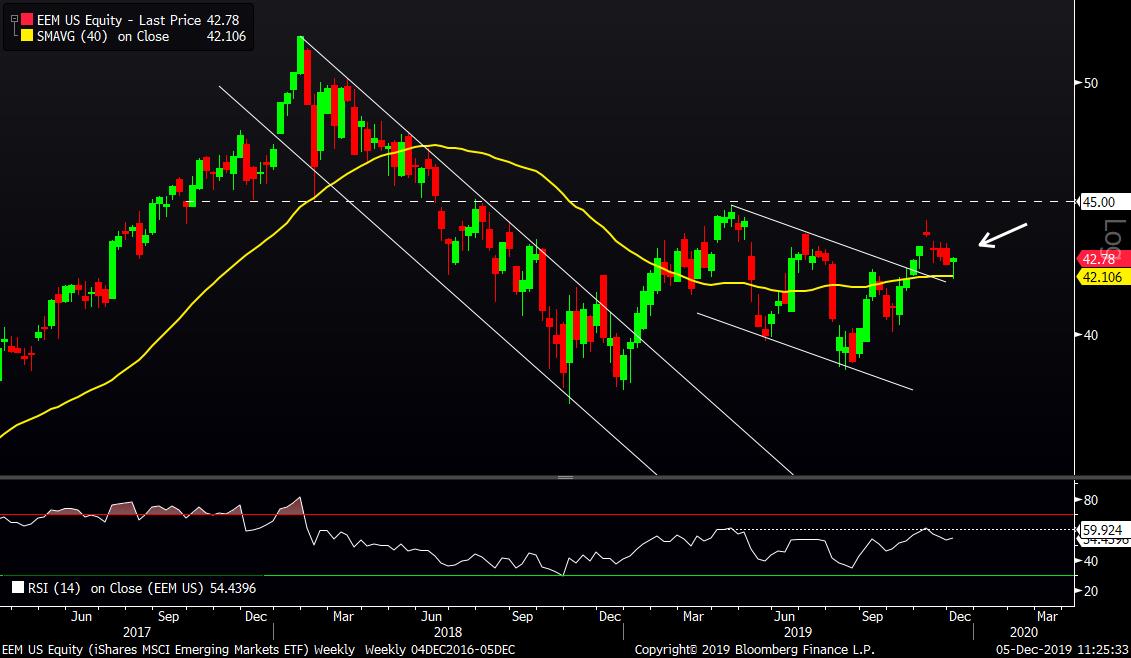Click the pane divider grip above RSI panel
Screen dimensions: 1131x658
[x=566, y=477]
